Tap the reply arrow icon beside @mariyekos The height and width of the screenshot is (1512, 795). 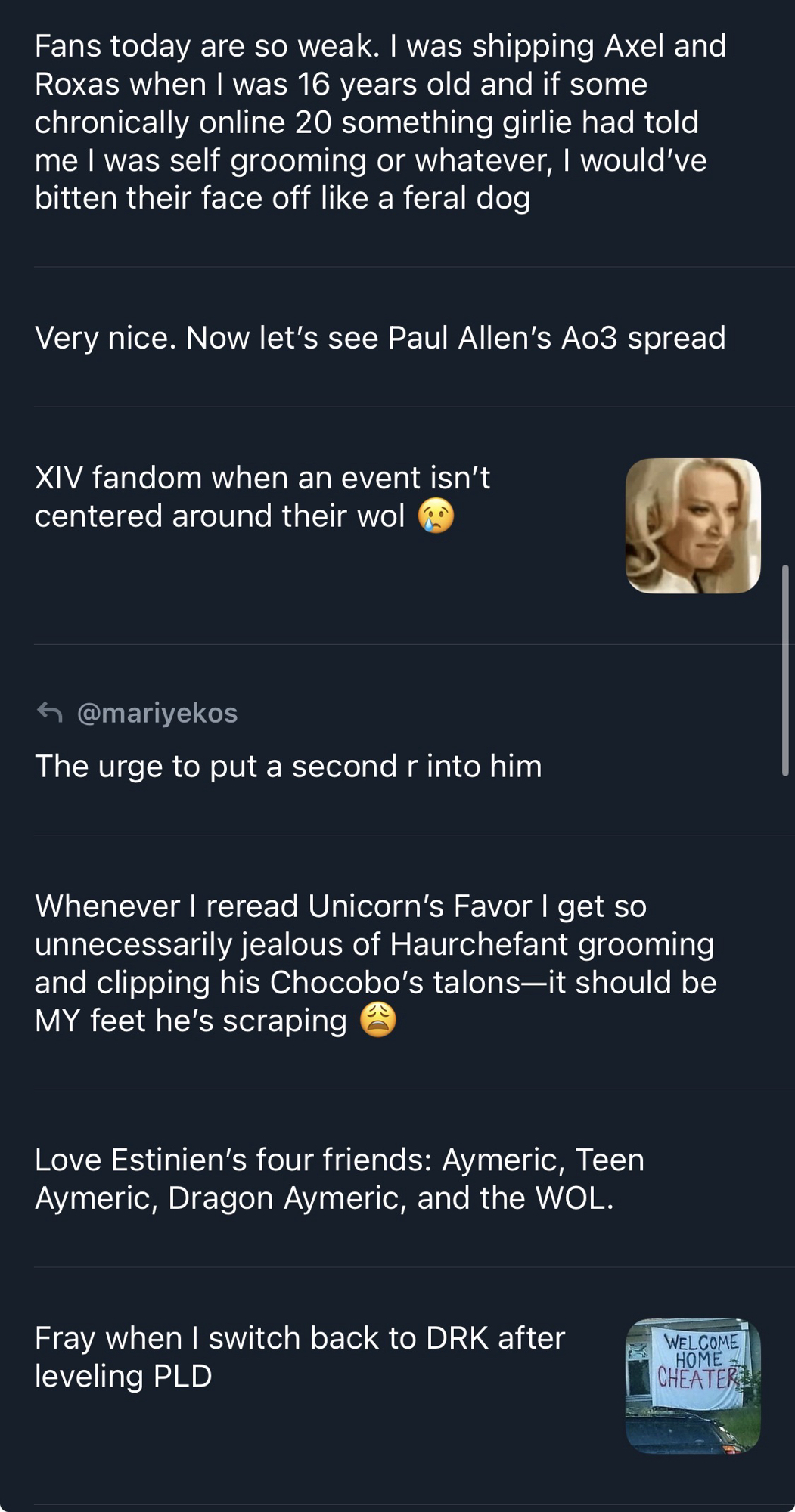[50, 712]
